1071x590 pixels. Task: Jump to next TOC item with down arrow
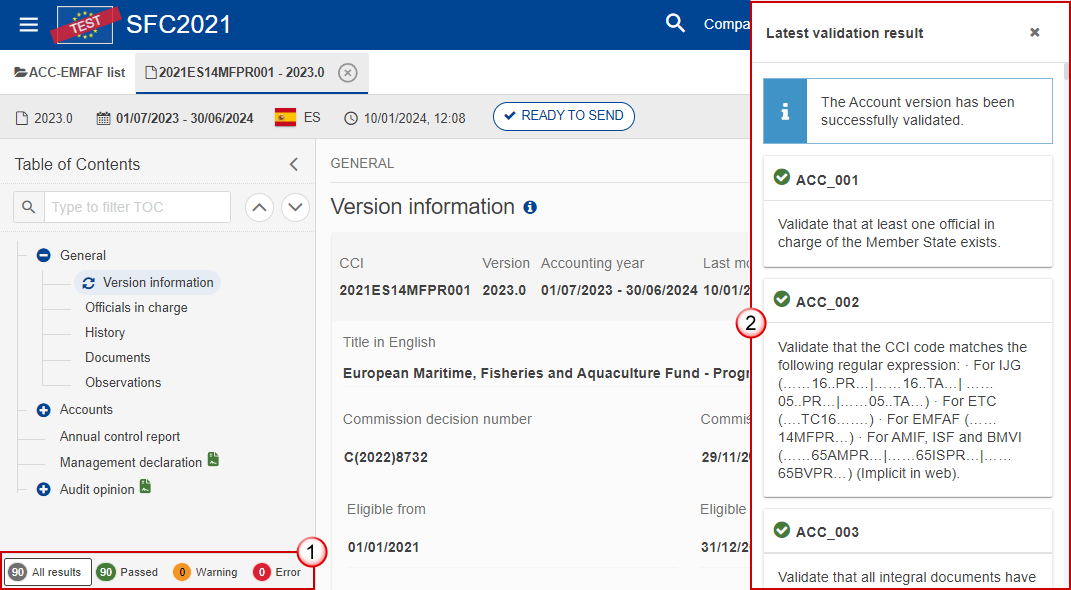click(x=295, y=207)
